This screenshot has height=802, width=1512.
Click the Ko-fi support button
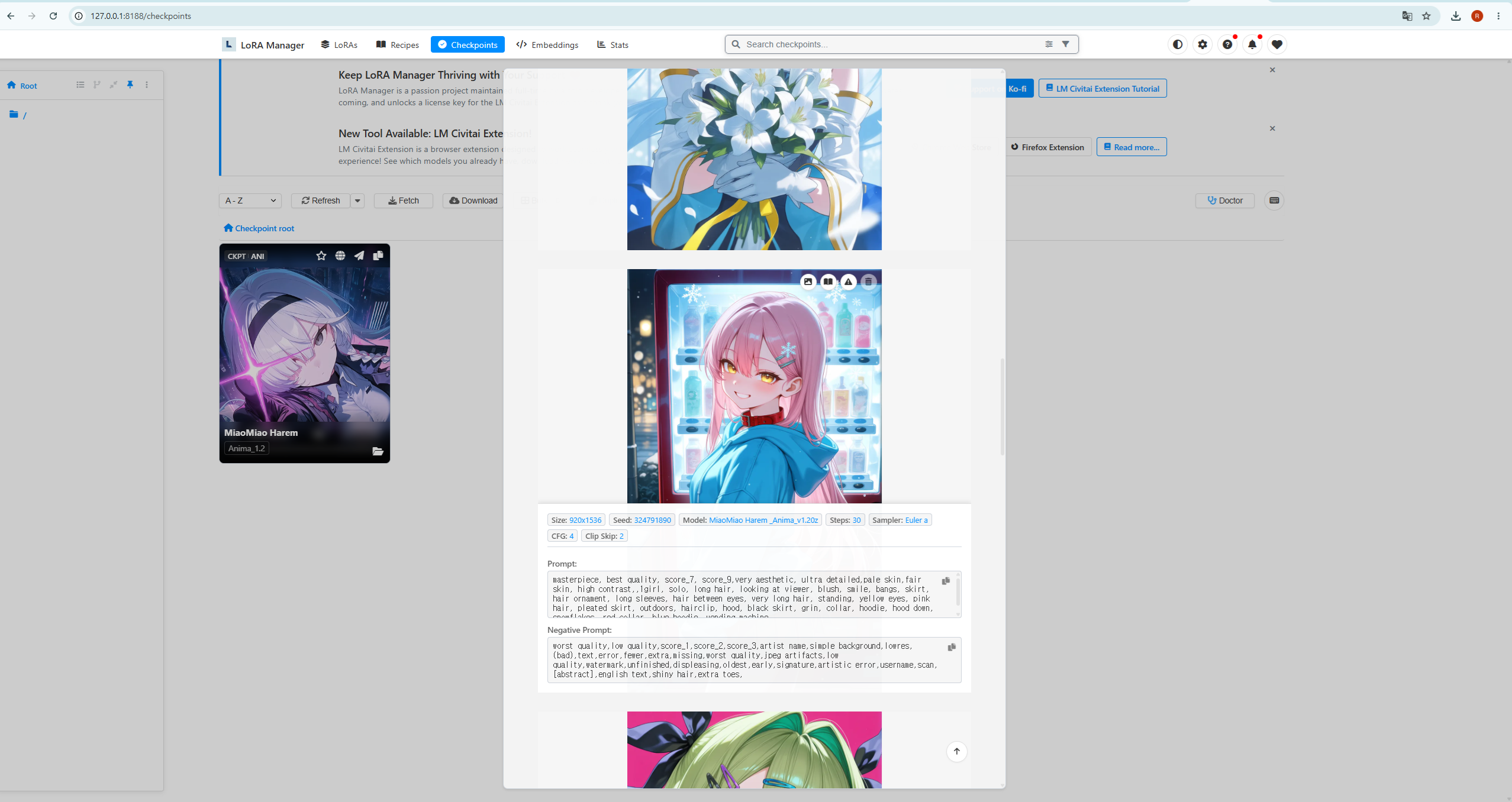1018,89
